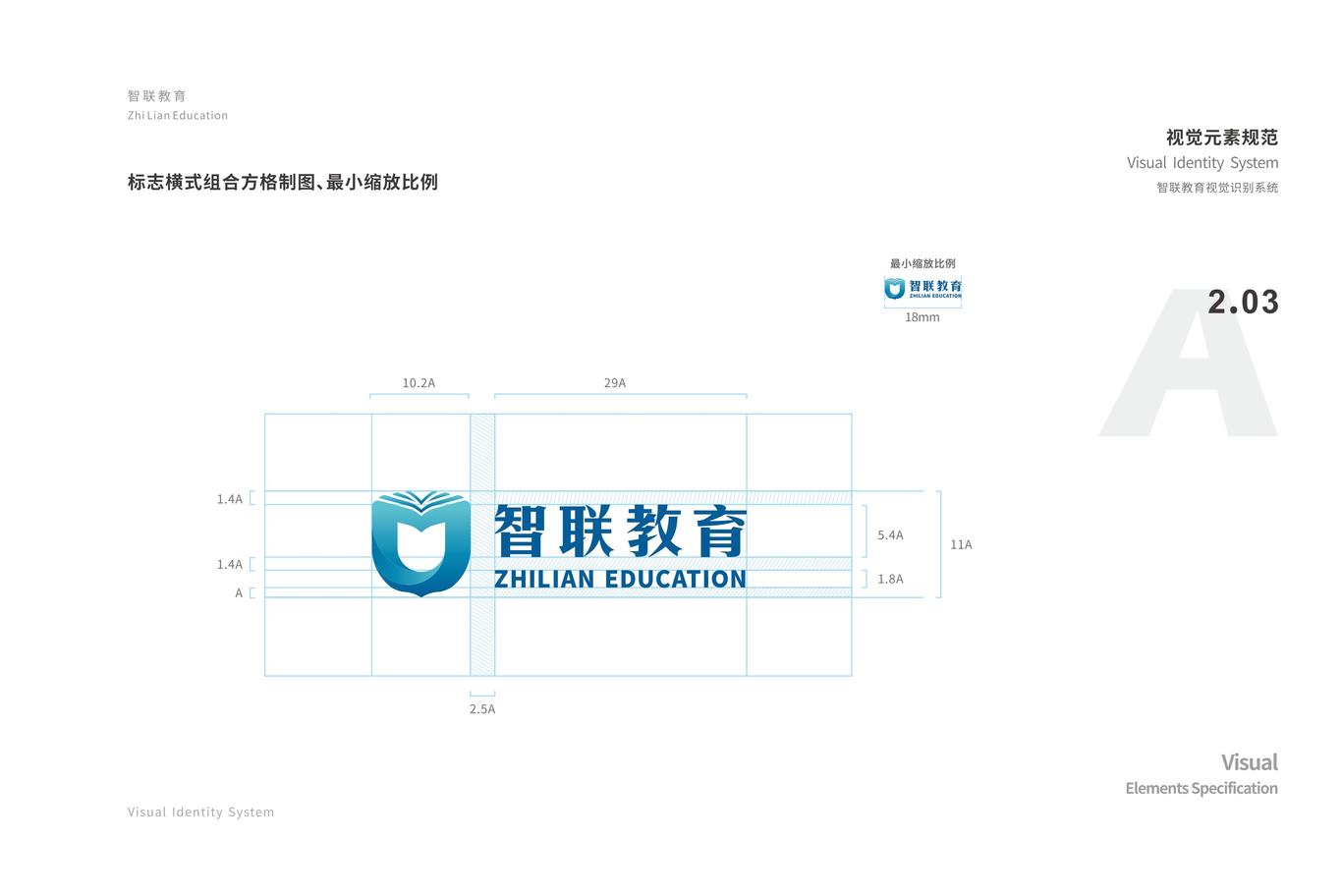Click the 10.2A width measurement
The height and width of the screenshot is (896, 1342).
(x=419, y=383)
